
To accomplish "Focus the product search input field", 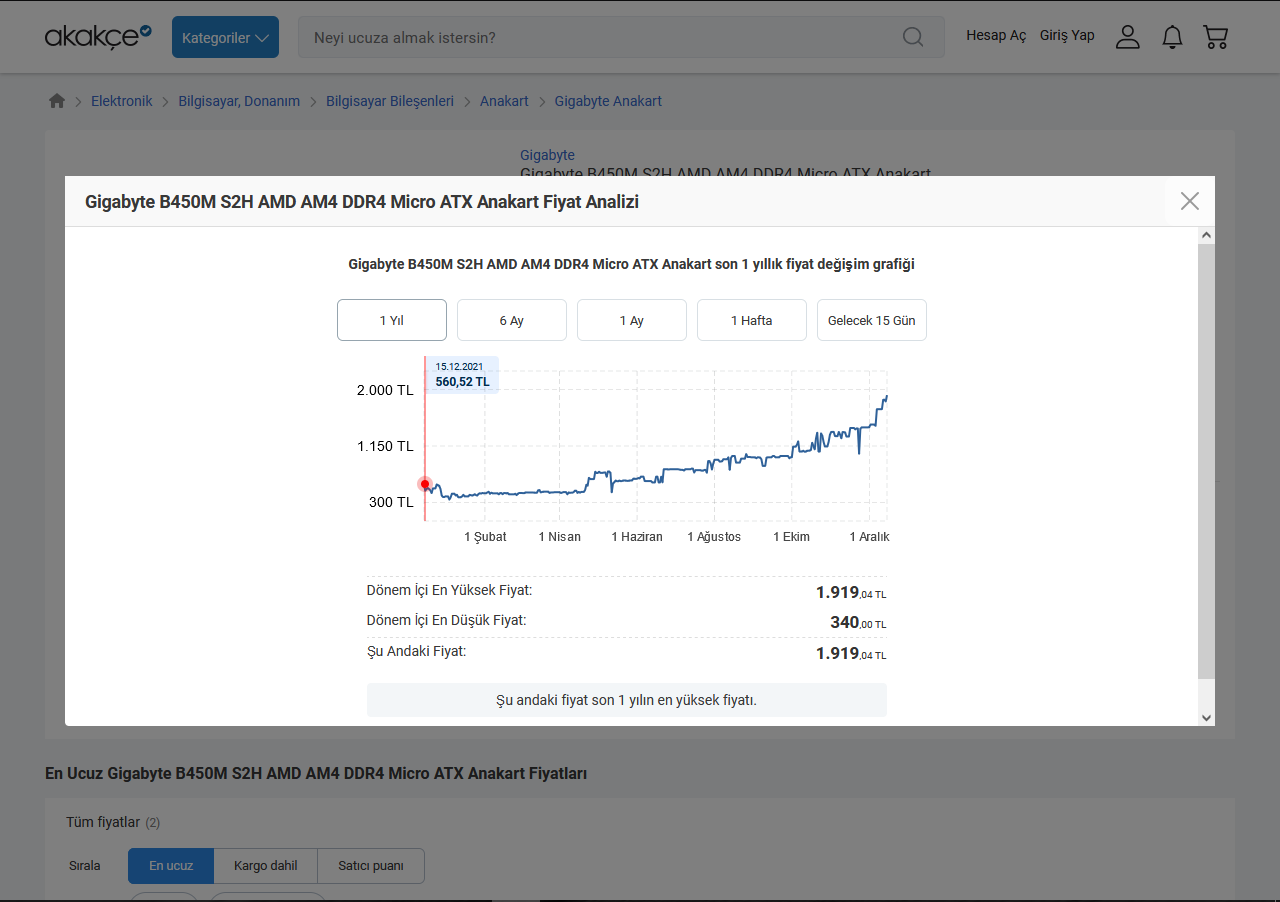I will tap(600, 37).
